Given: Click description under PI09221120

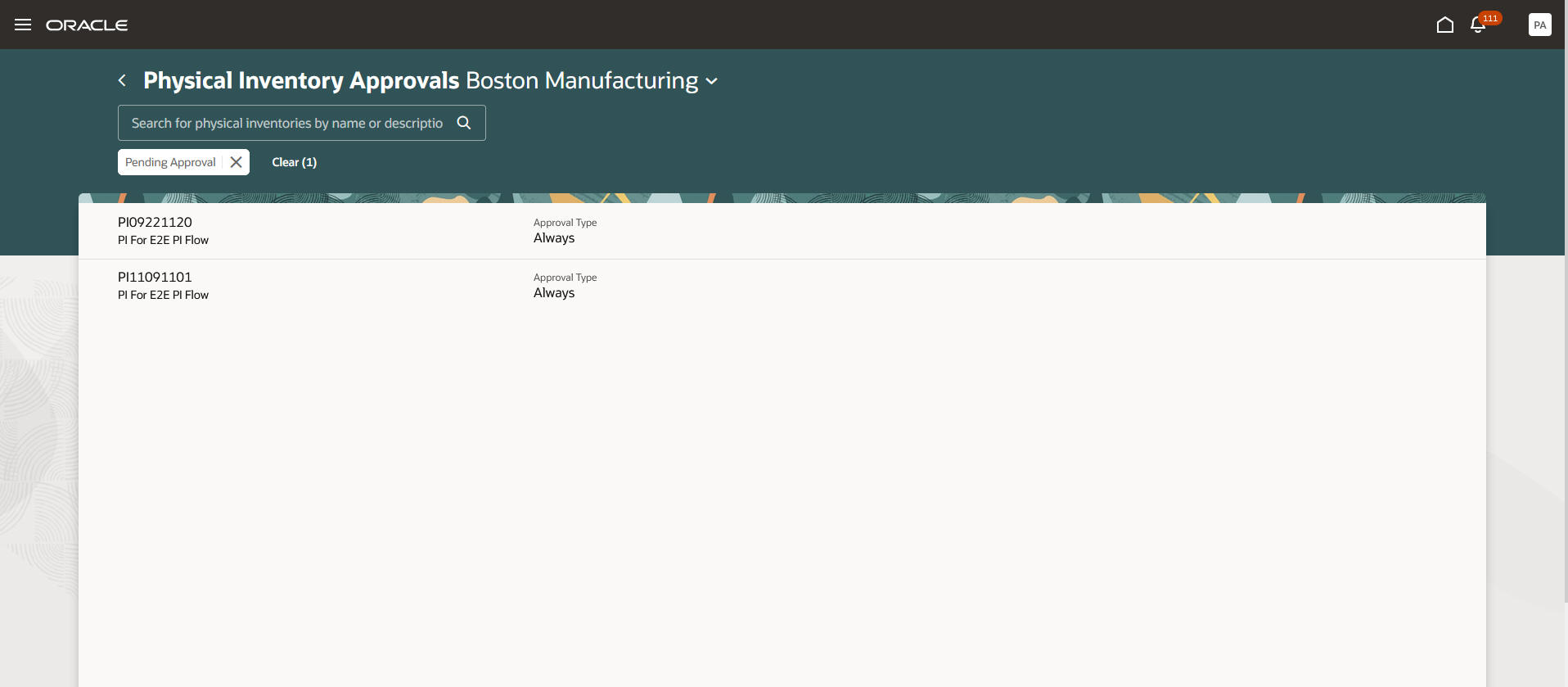Looking at the screenshot, I should [163, 240].
